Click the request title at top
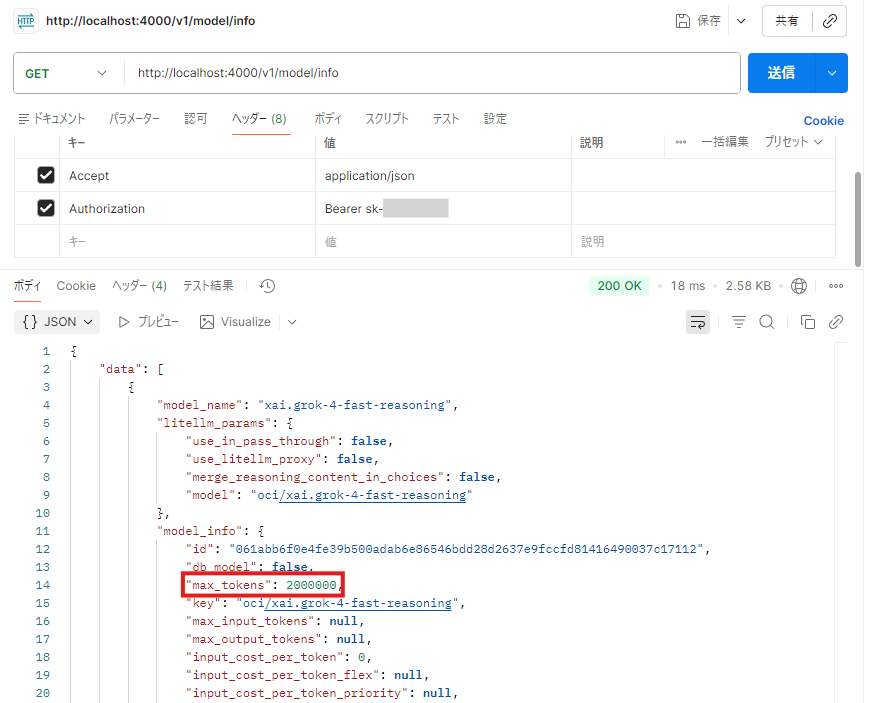Screen dimensions: 874x703 [x=150, y=21]
